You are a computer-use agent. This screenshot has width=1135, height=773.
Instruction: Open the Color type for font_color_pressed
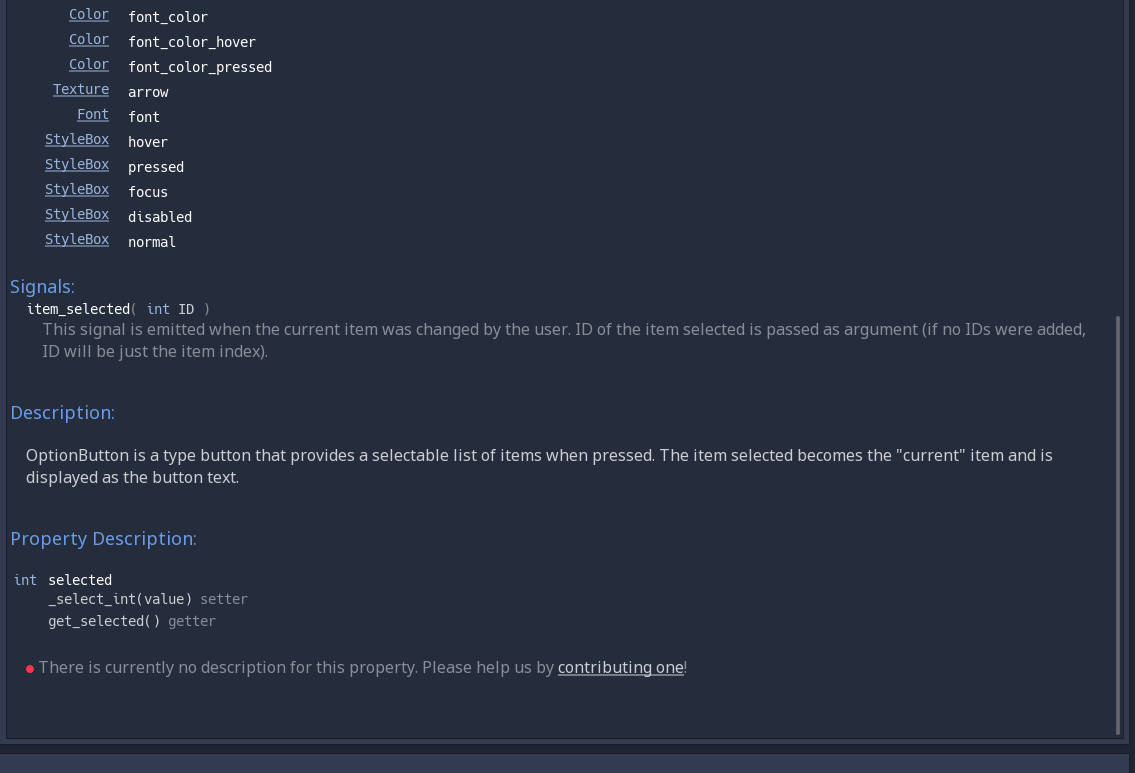click(88, 64)
